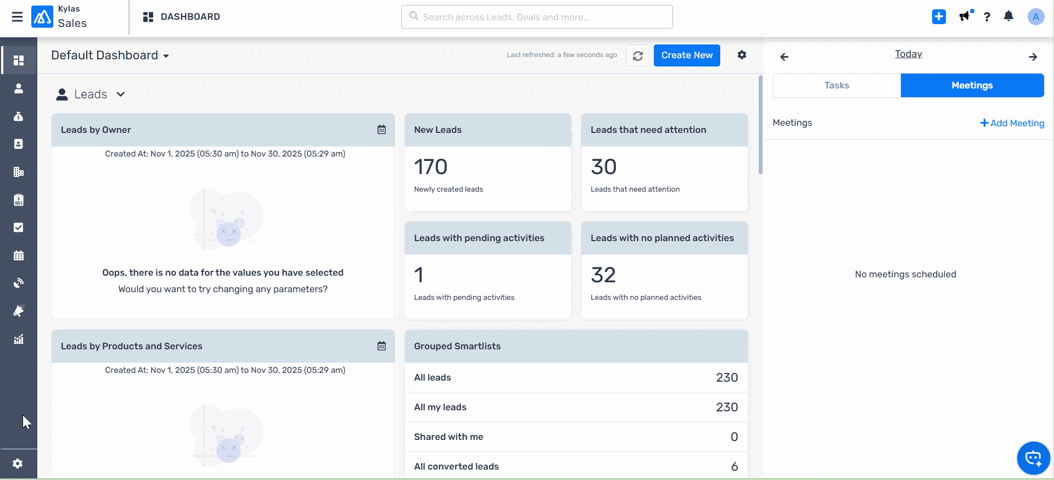The image size is (1054, 480).
Task: Switch to the Tasks tab
Action: tap(836, 86)
